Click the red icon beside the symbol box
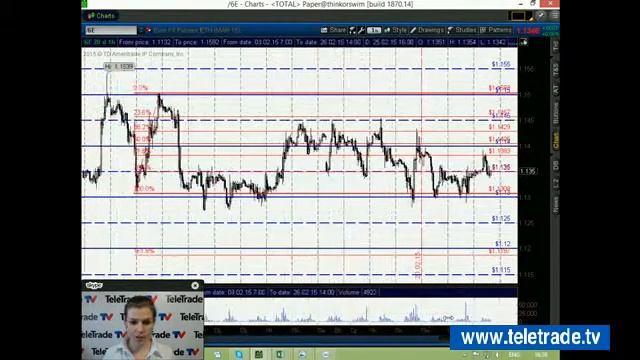 [148, 30]
